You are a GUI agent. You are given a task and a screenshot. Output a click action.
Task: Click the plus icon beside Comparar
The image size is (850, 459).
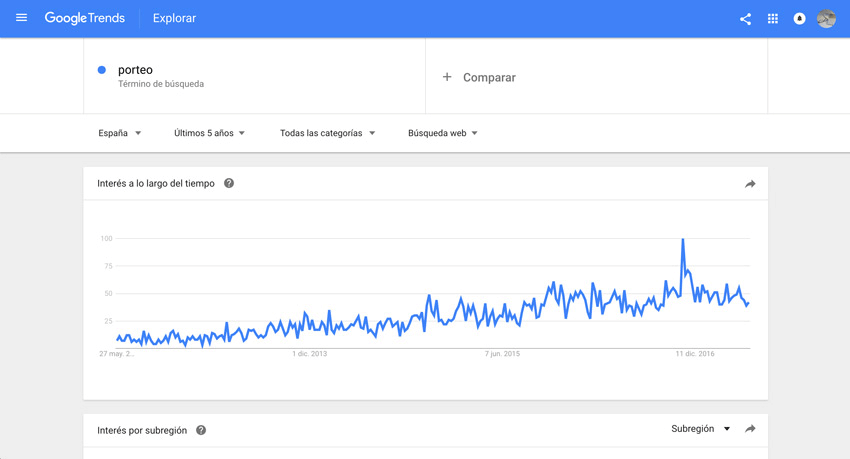coord(447,77)
